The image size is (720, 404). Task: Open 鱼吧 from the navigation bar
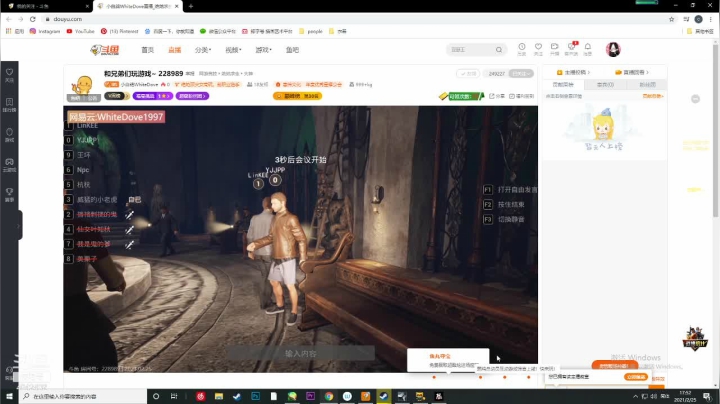(x=292, y=50)
